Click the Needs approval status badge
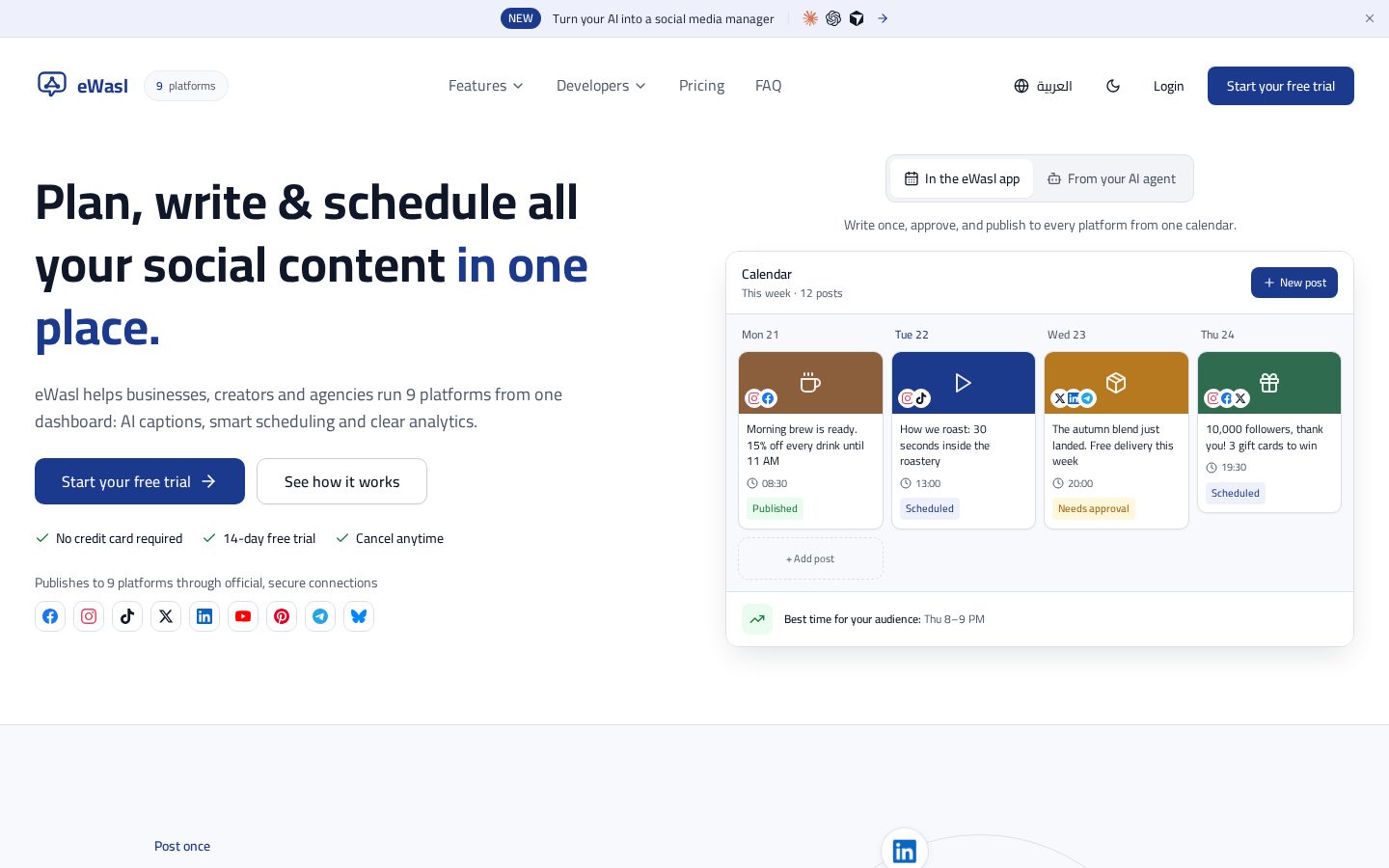 tap(1094, 508)
